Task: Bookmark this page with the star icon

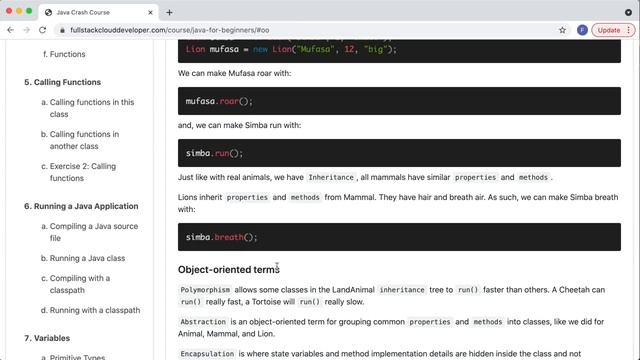Action: 562,30
